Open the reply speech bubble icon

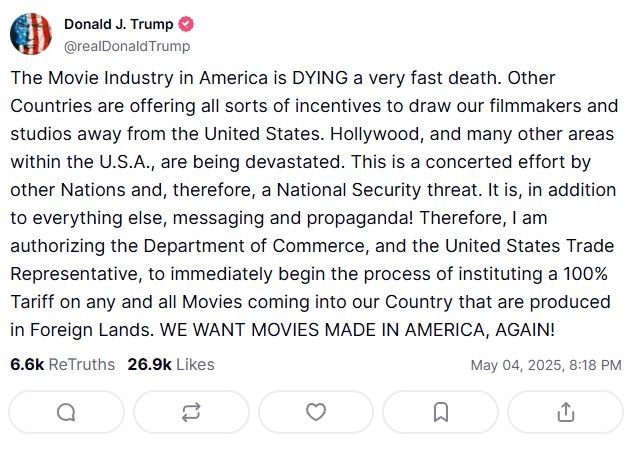[66, 412]
